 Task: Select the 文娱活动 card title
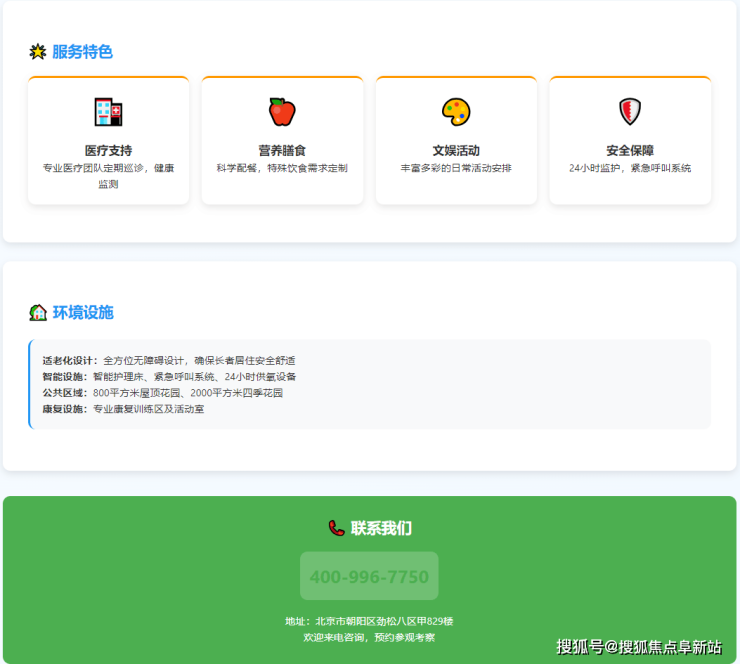pos(456,150)
